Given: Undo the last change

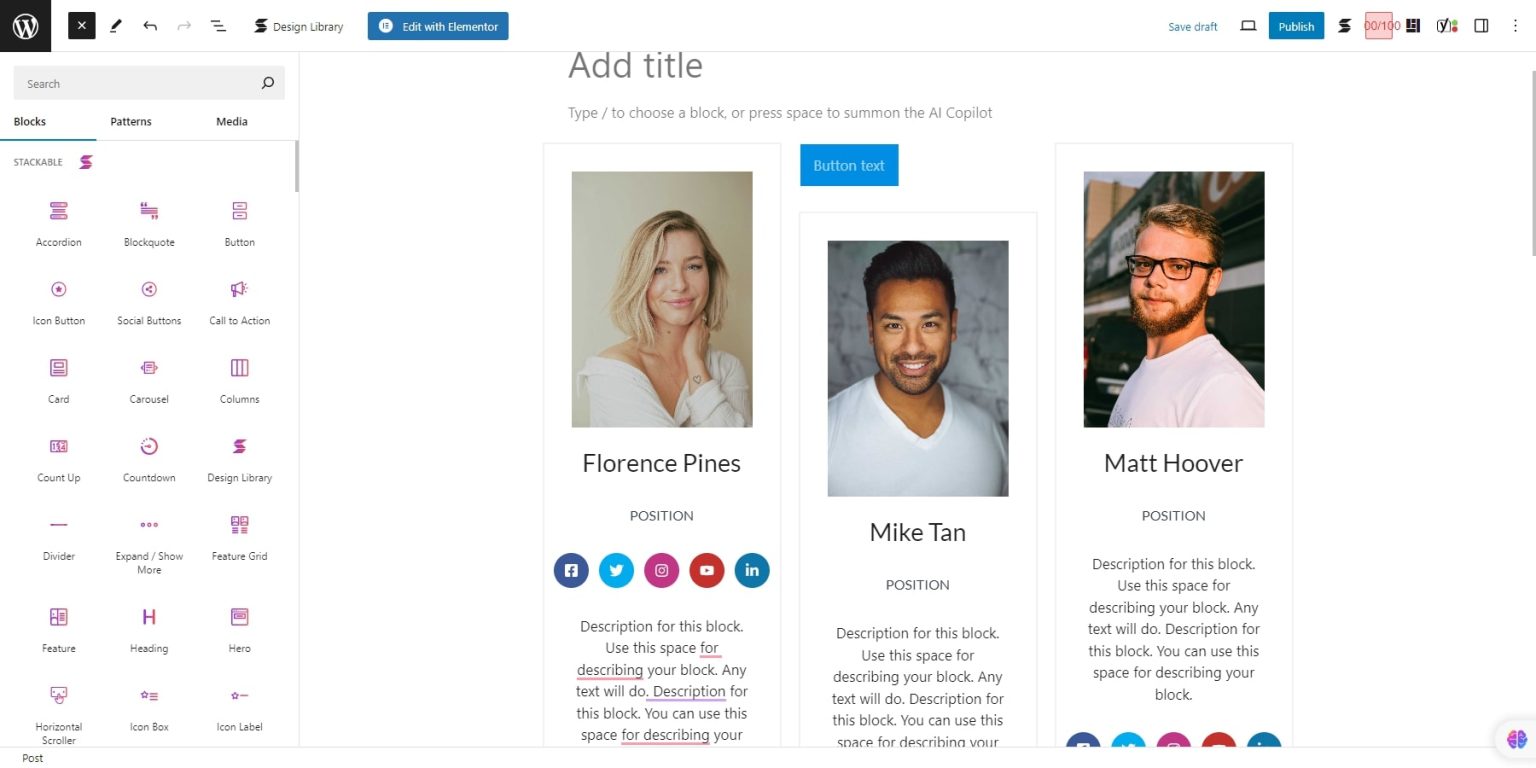Looking at the screenshot, I should 150,25.
